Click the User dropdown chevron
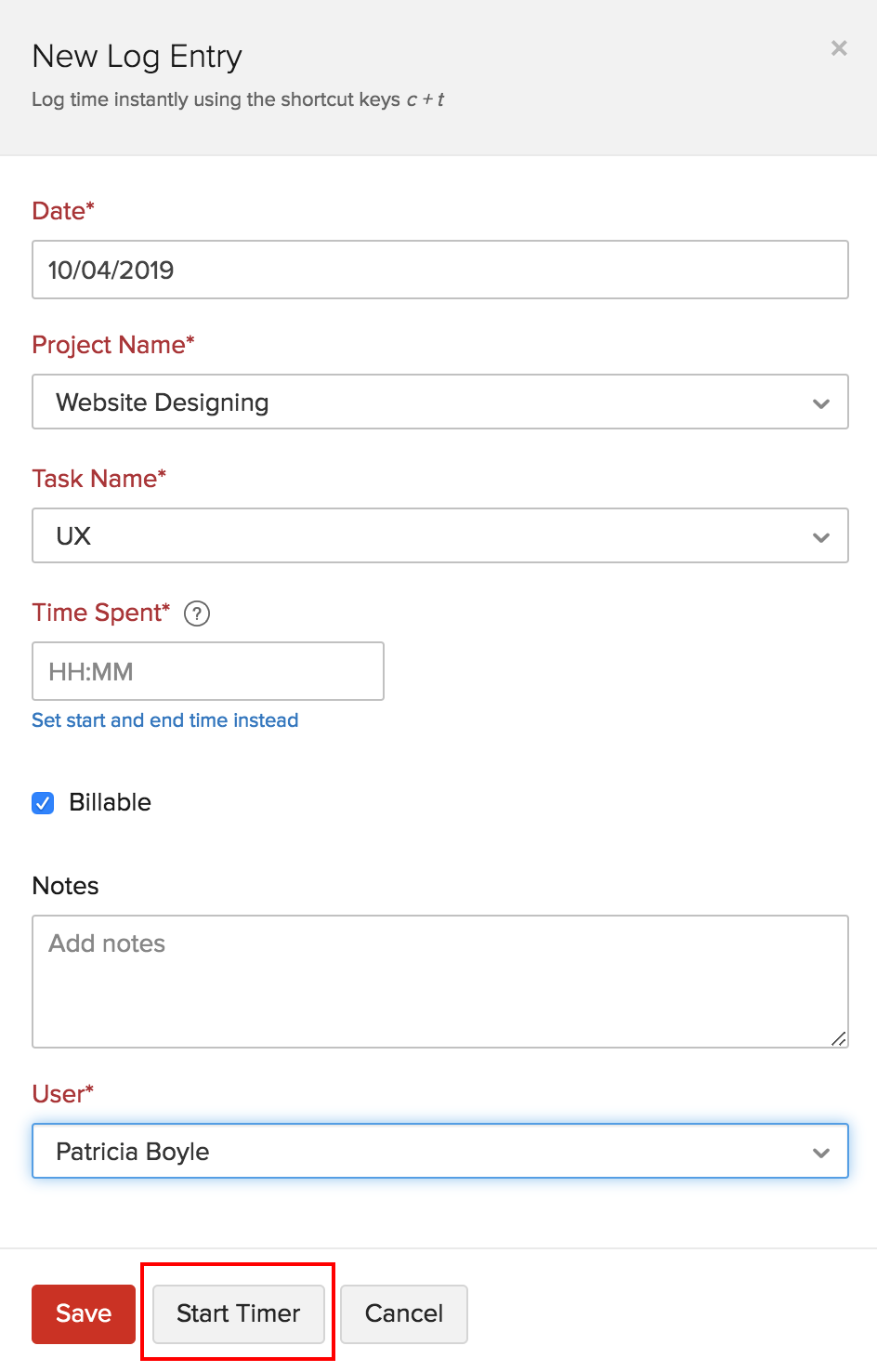This screenshot has width=877, height=1372. coord(820,1152)
